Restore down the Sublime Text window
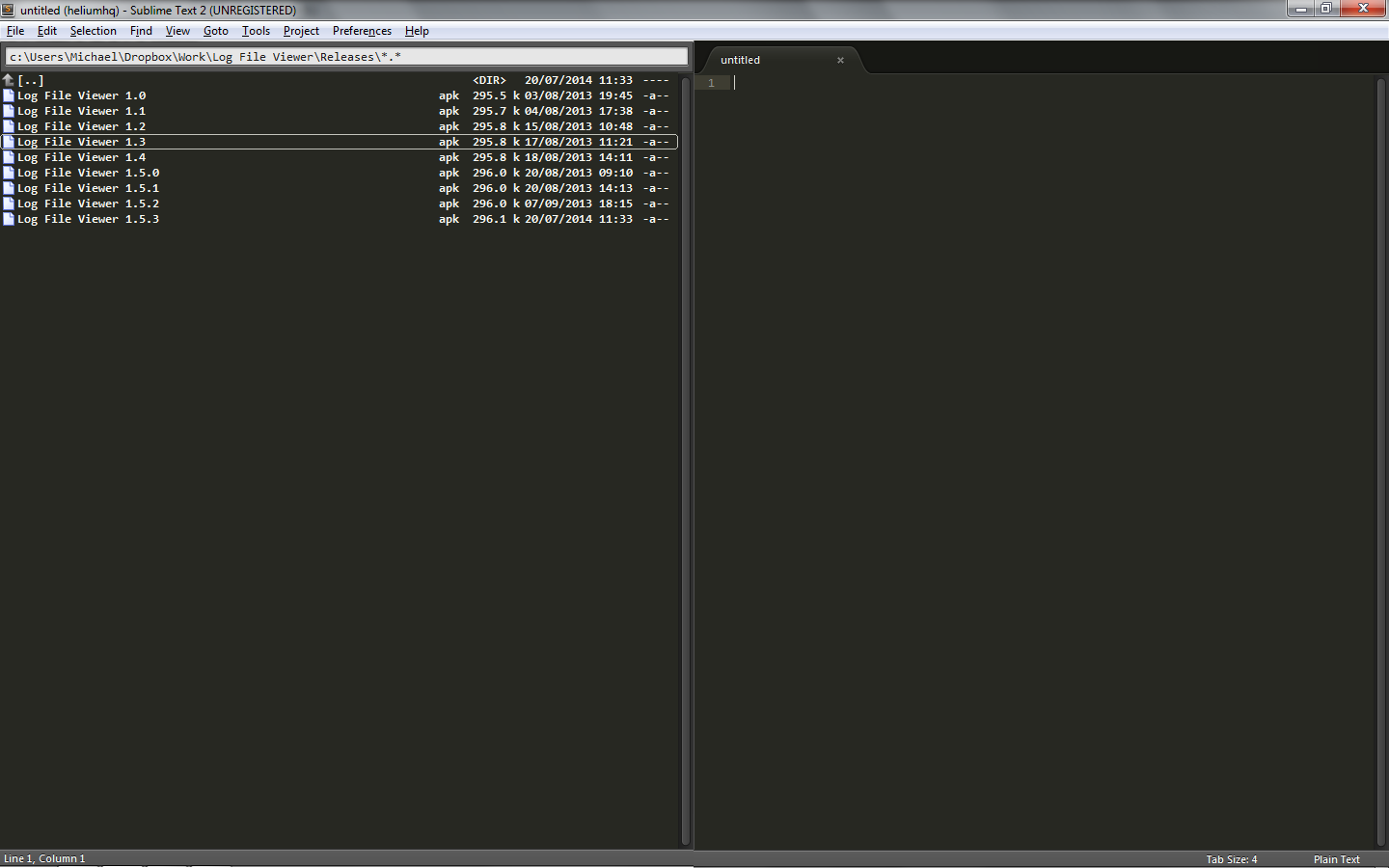 [x=1326, y=9]
